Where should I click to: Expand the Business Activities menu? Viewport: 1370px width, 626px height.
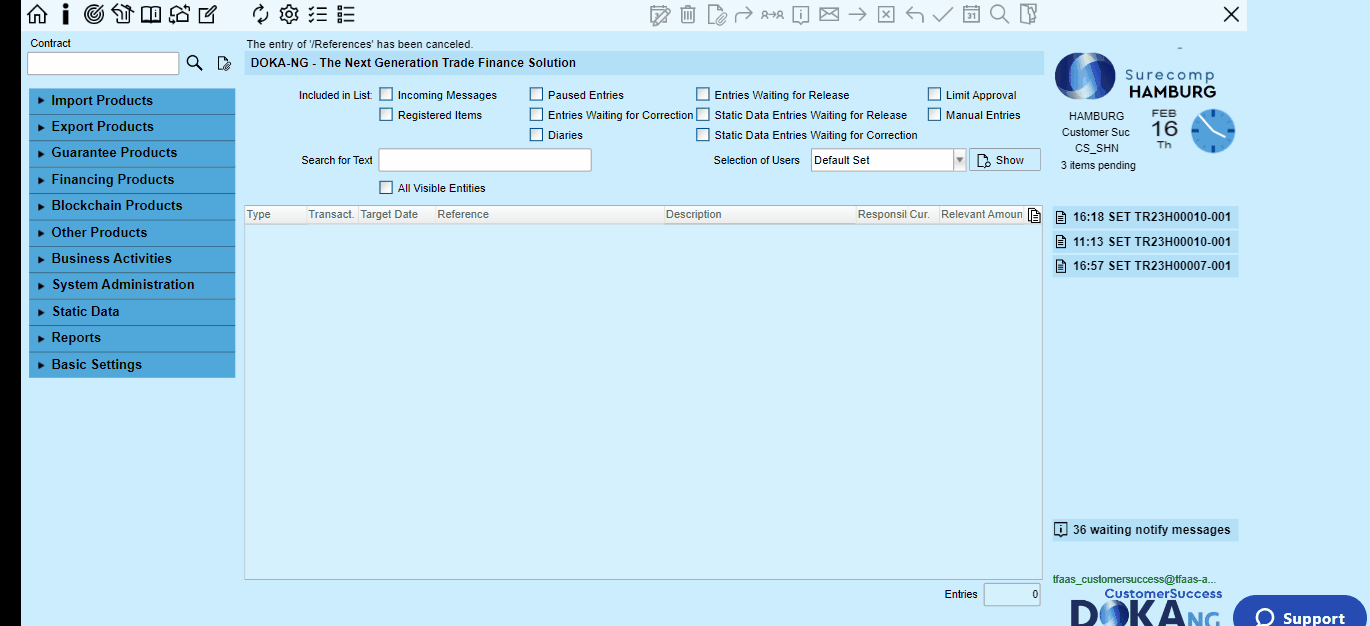pos(132,259)
